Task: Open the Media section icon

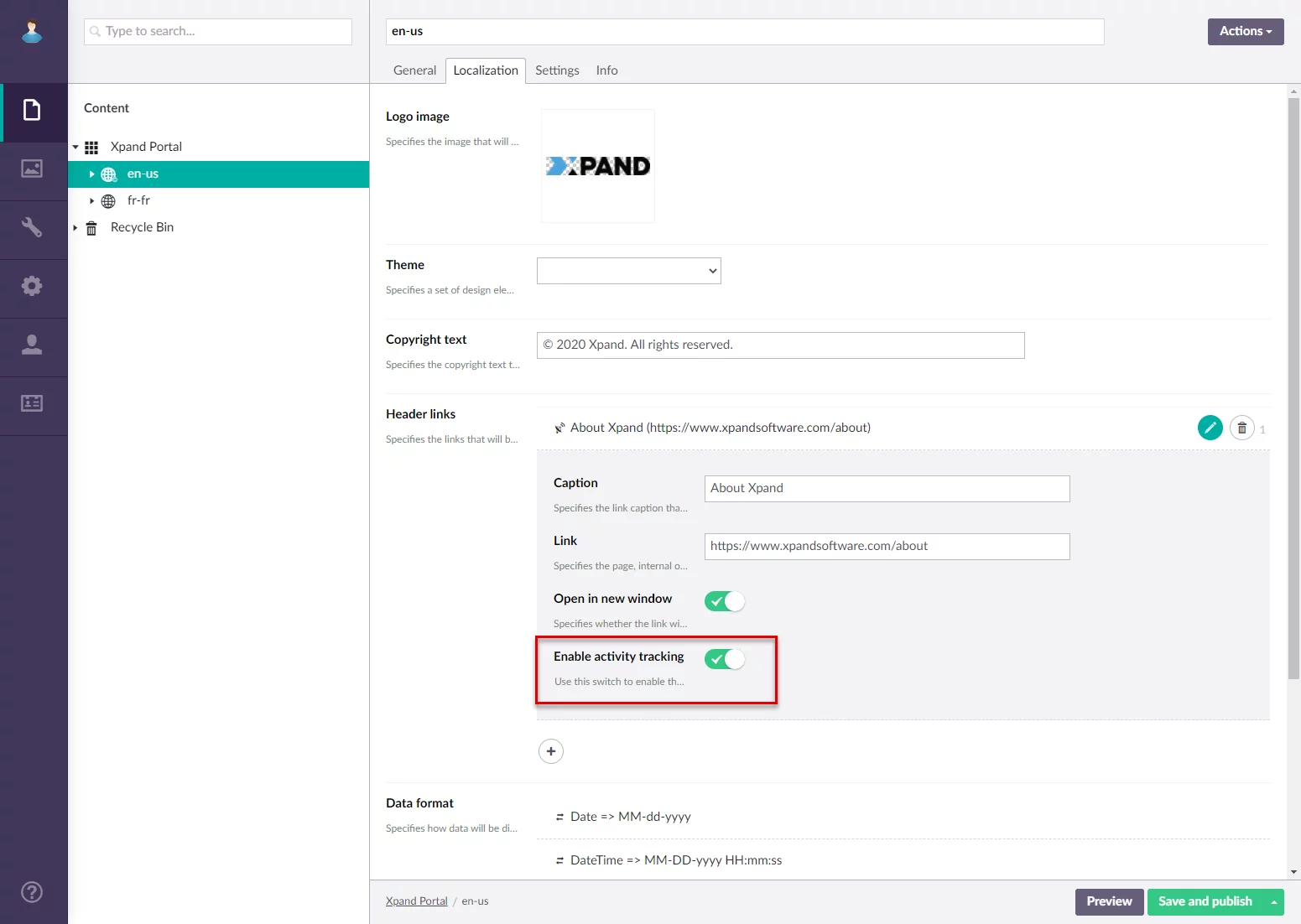Action: (x=32, y=169)
